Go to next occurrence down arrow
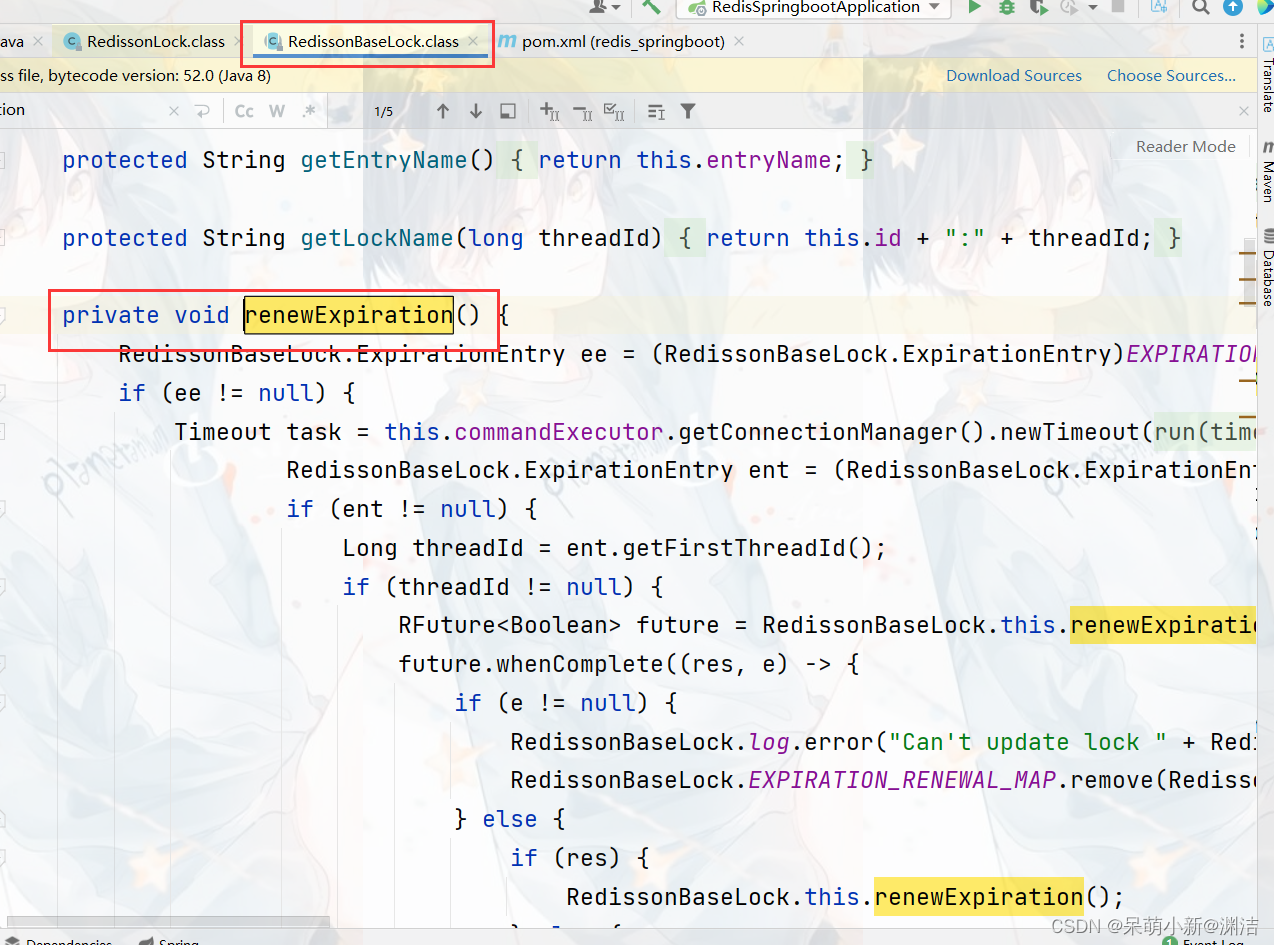The image size is (1274, 945). tap(476, 111)
